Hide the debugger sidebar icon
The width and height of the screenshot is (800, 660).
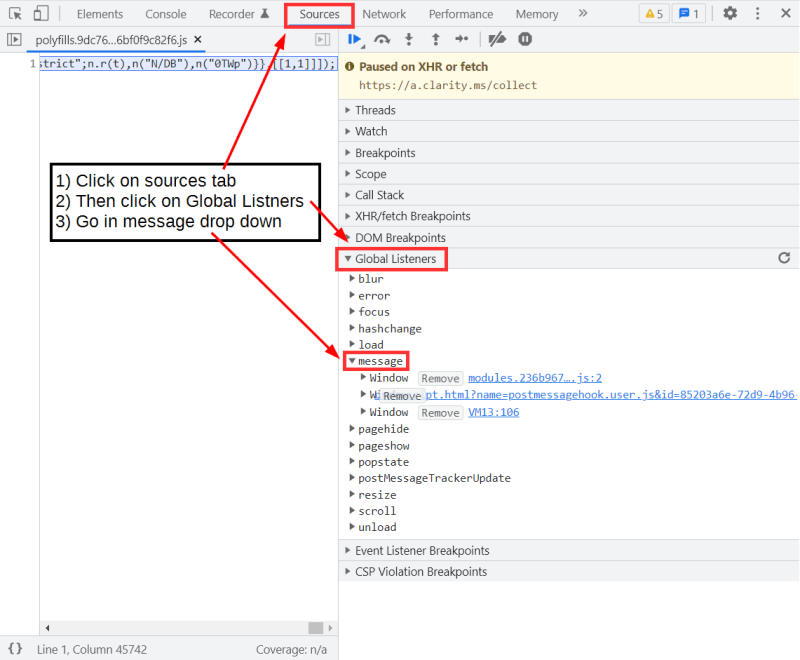(323, 39)
